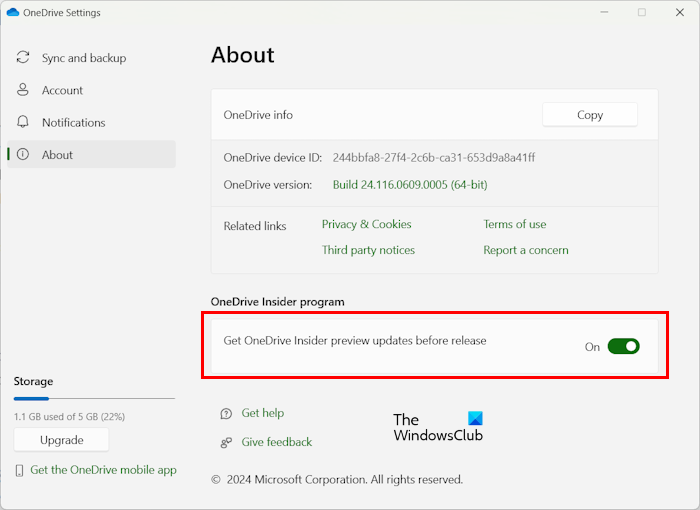Image resolution: width=700 pixels, height=510 pixels.
Task: Click the Give feedback people icon
Action: (x=226, y=442)
